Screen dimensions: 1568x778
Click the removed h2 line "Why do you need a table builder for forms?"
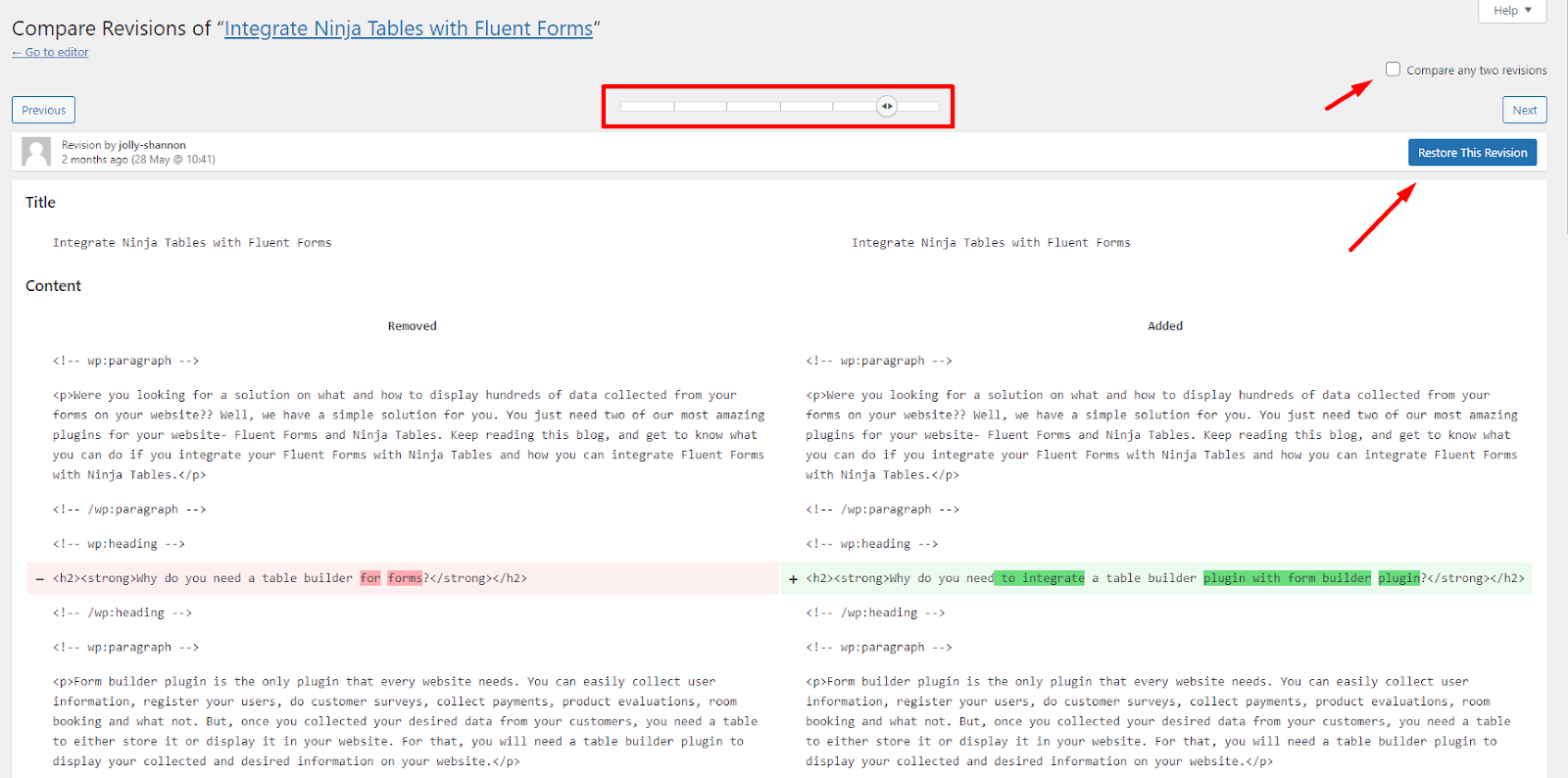403,578
